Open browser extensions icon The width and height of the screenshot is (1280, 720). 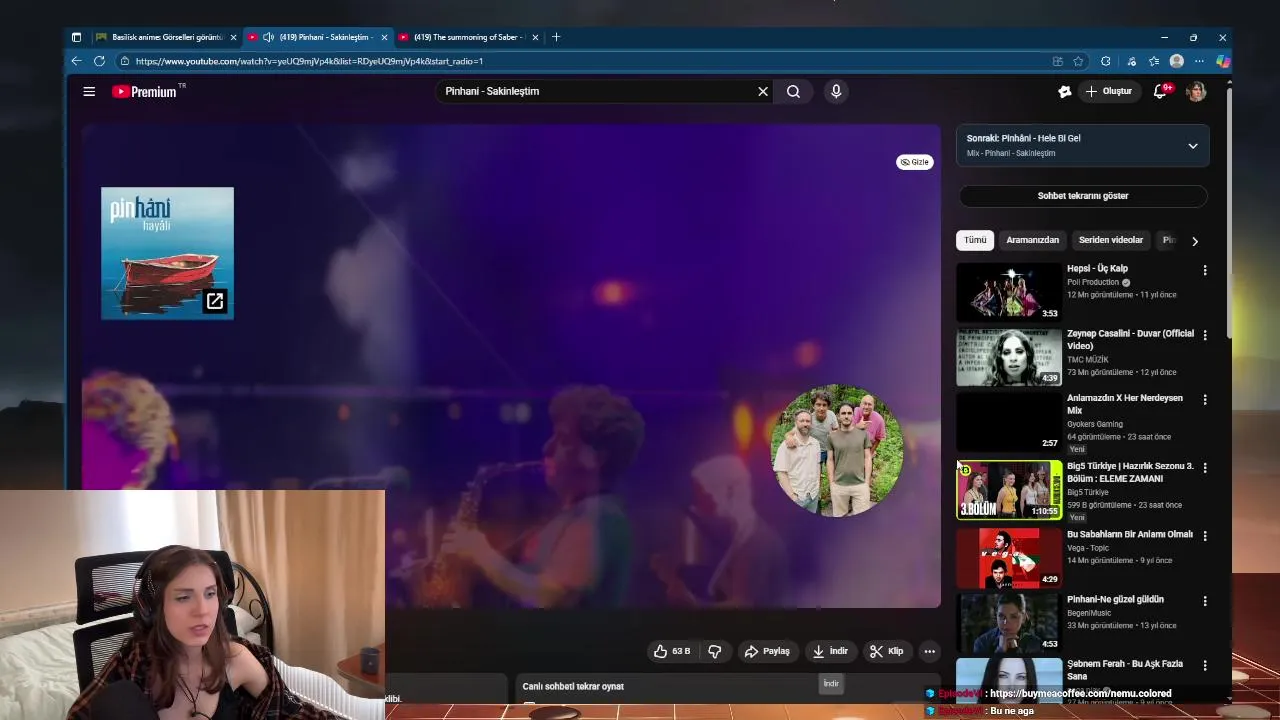point(1105,61)
